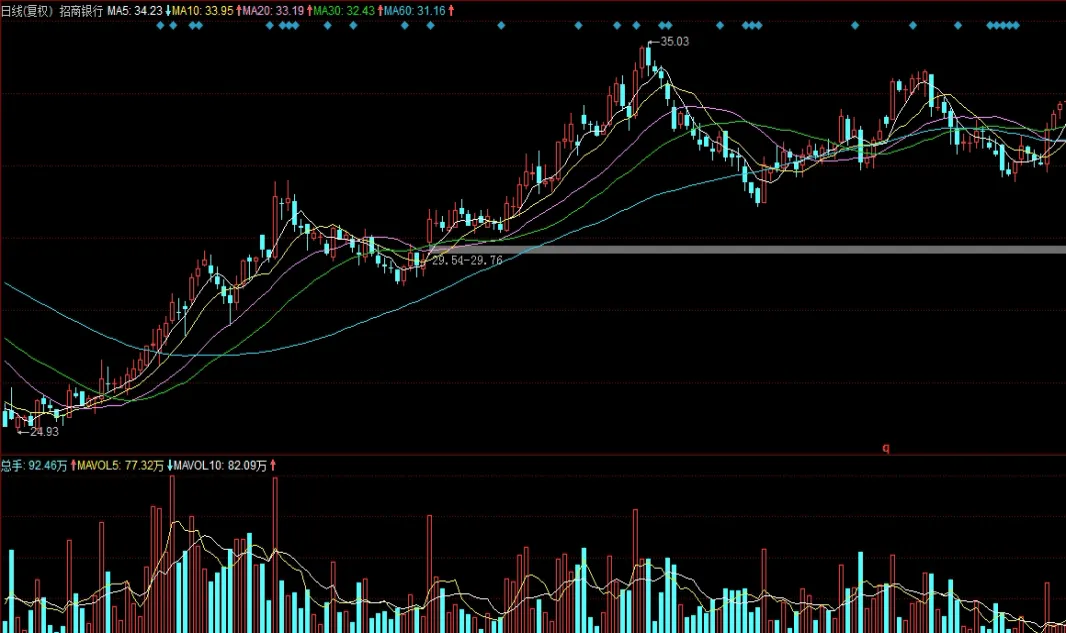Click the leftmost diamond marker row icon
Image resolution: width=1066 pixels, height=633 pixels.
coord(160,25)
